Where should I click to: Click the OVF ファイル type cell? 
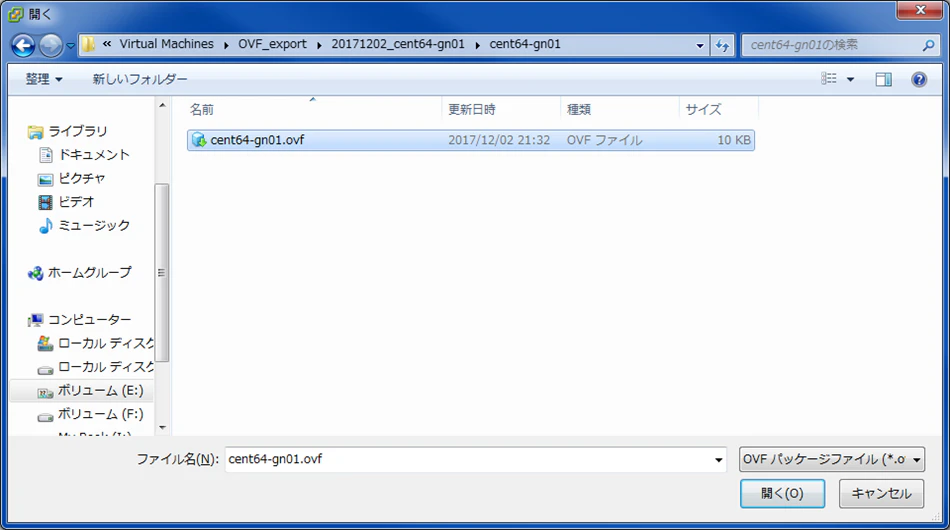[604, 140]
